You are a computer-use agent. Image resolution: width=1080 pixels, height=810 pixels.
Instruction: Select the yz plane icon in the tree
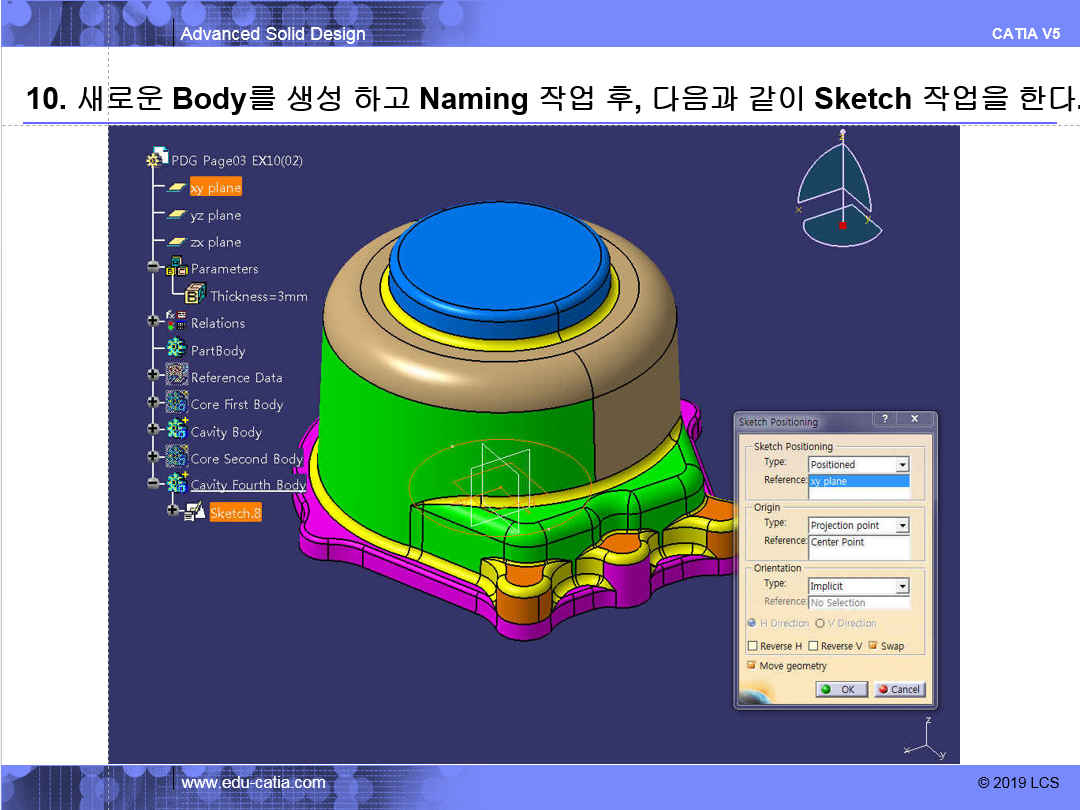(177, 215)
